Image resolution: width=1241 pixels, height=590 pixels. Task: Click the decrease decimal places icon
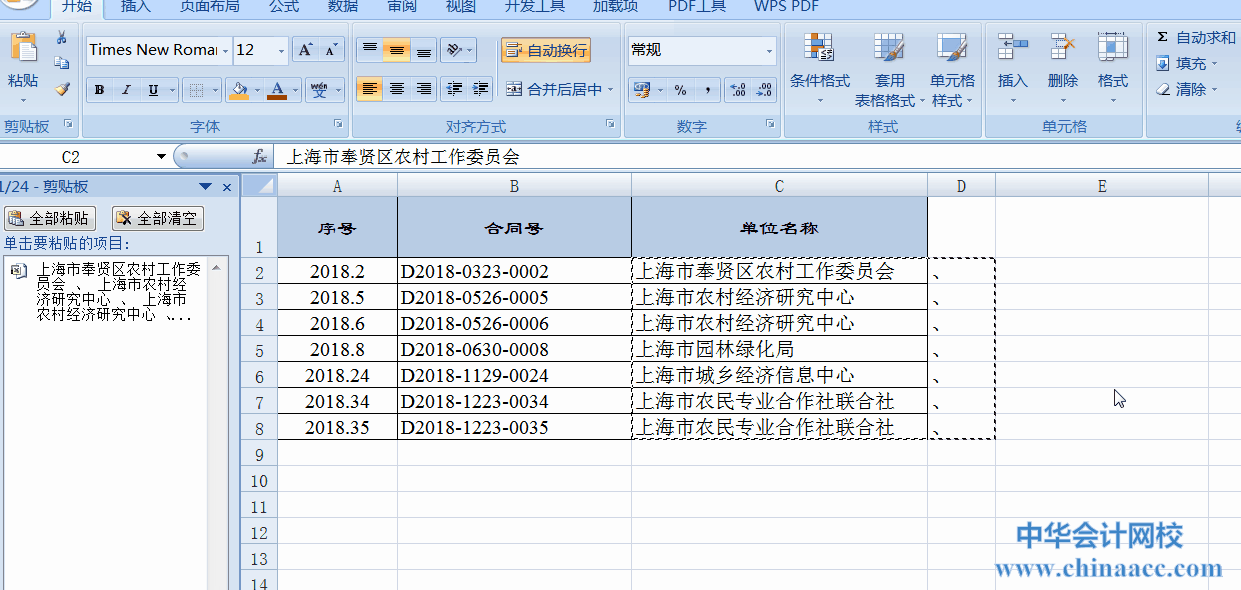[765, 90]
